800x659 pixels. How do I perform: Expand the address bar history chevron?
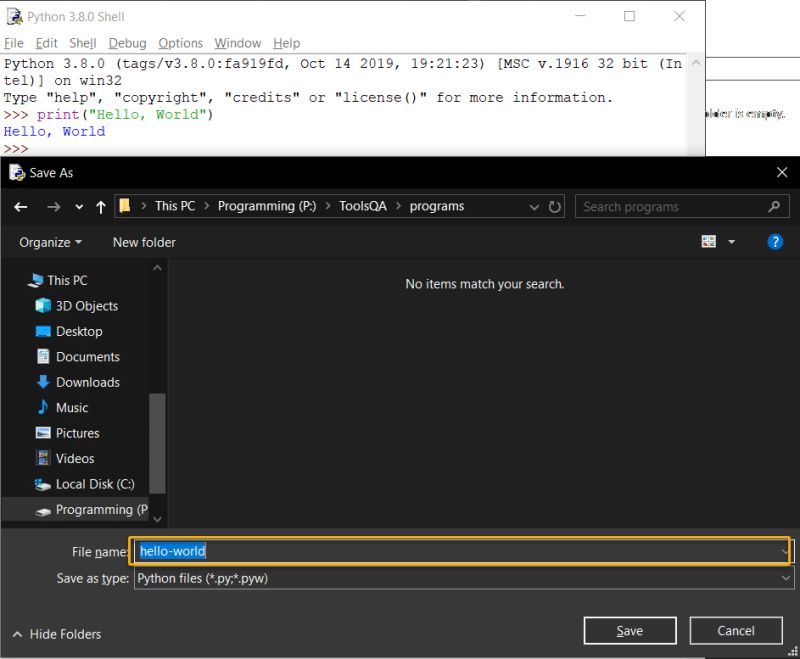[535, 206]
